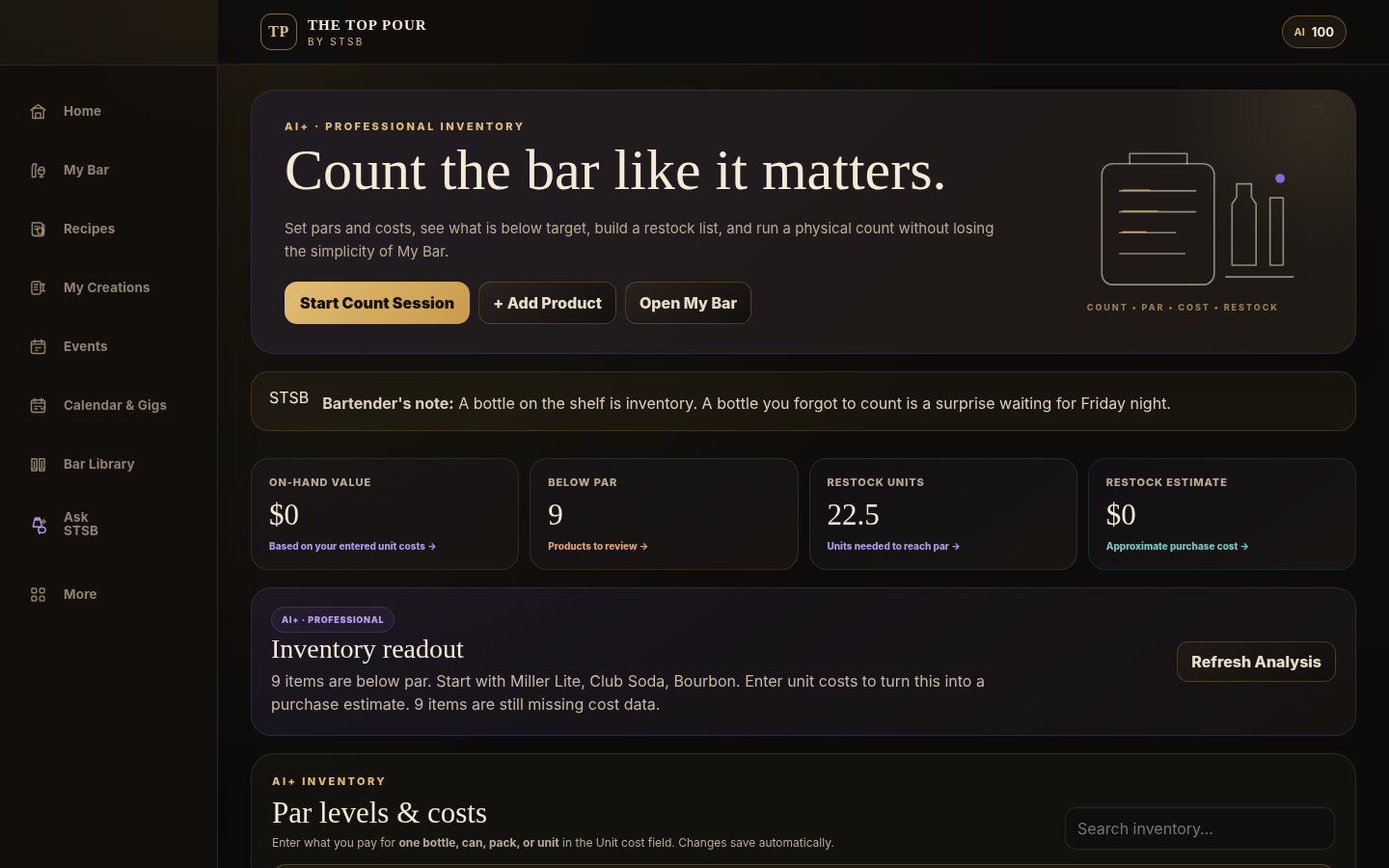Click the 'Par levels & costs' heading

click(x=379, y=813)
